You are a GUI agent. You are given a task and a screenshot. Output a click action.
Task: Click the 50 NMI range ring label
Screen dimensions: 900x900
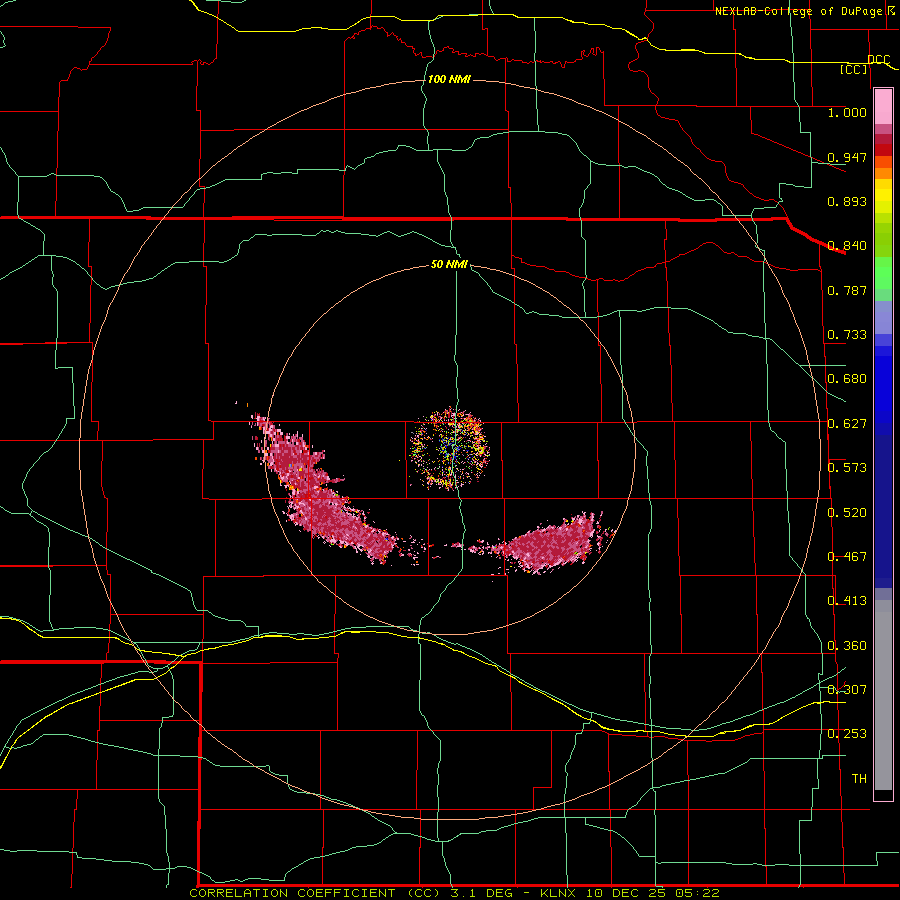coord(449,264)
